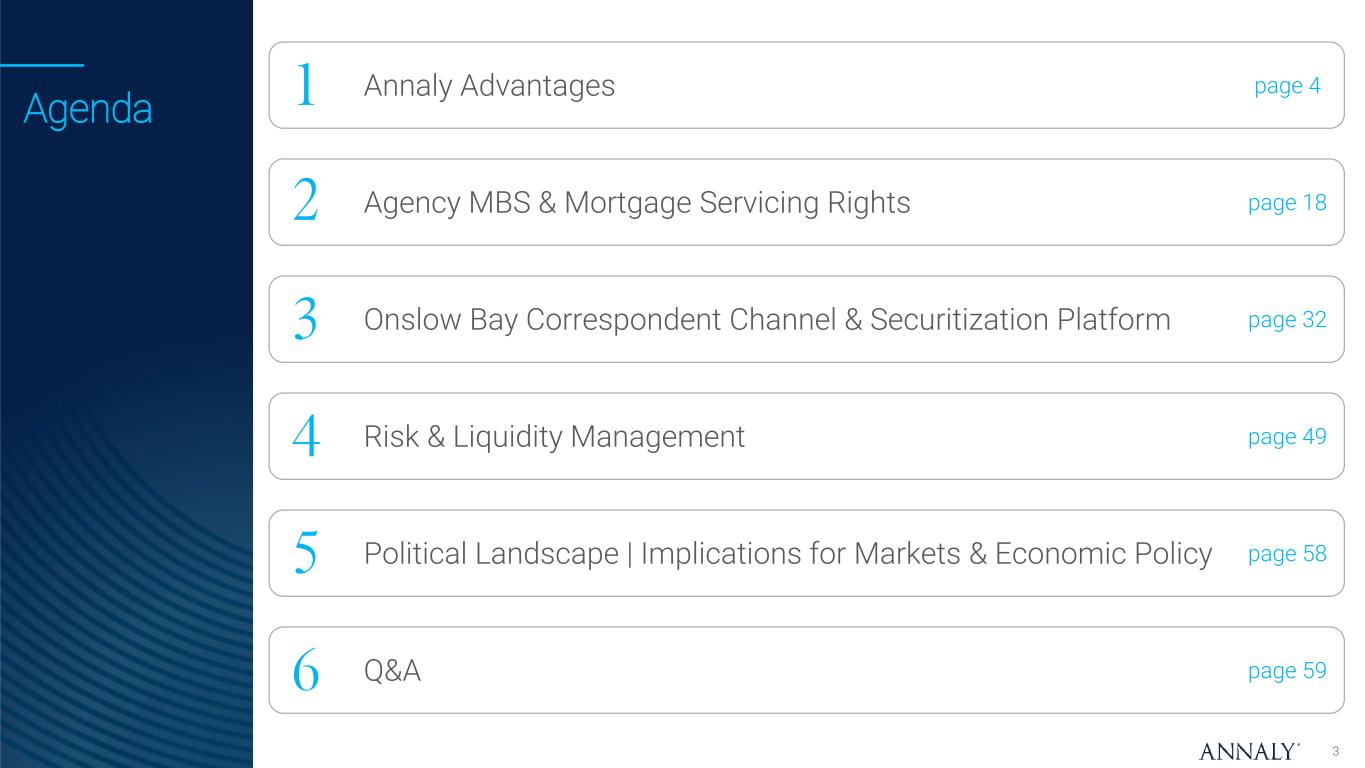Click the large numeral 4 icon
Viewport: 1365px width, 768px height.
pos(305,437)
